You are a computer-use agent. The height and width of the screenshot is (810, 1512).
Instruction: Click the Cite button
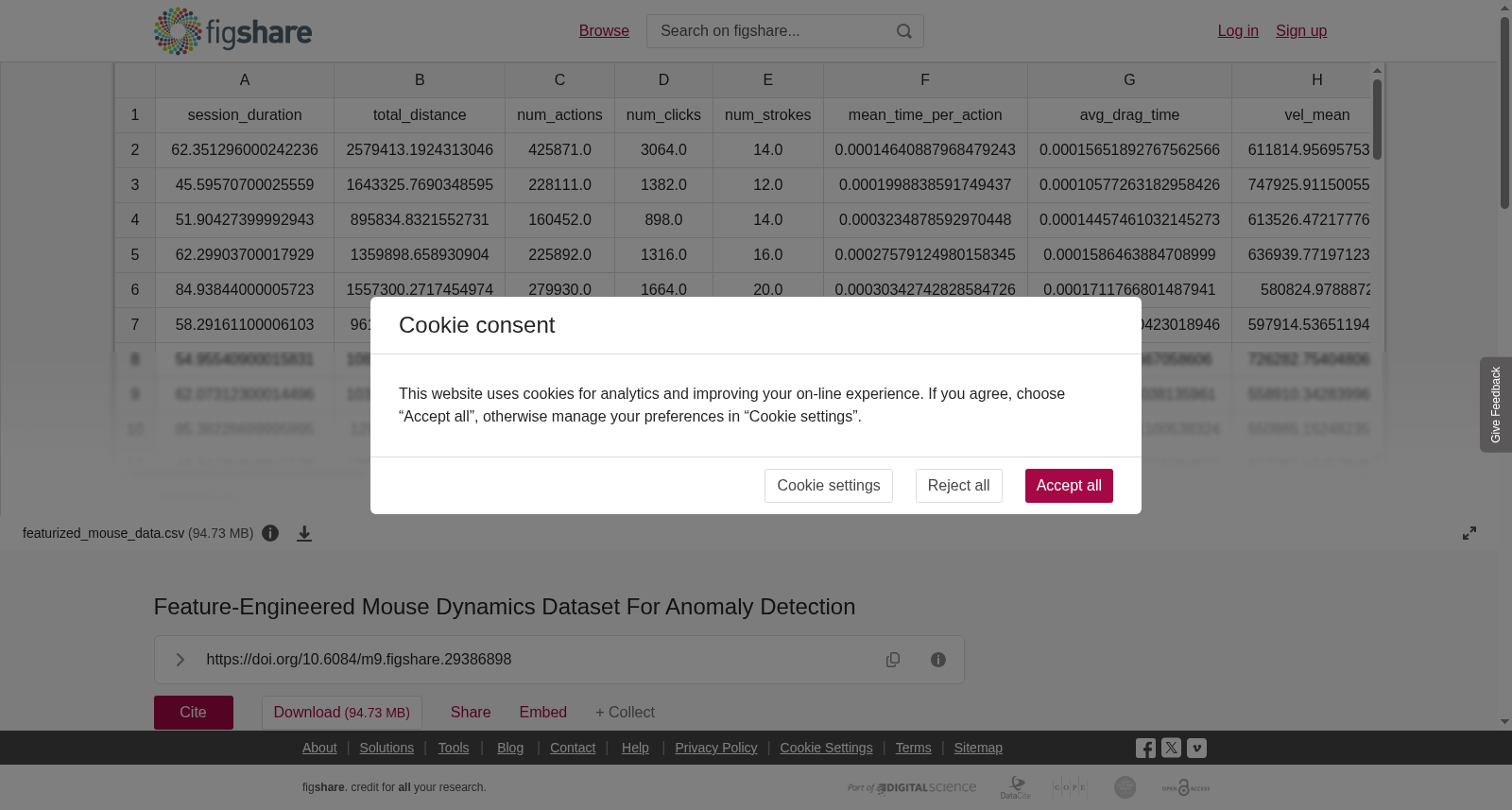click(194, 713)
